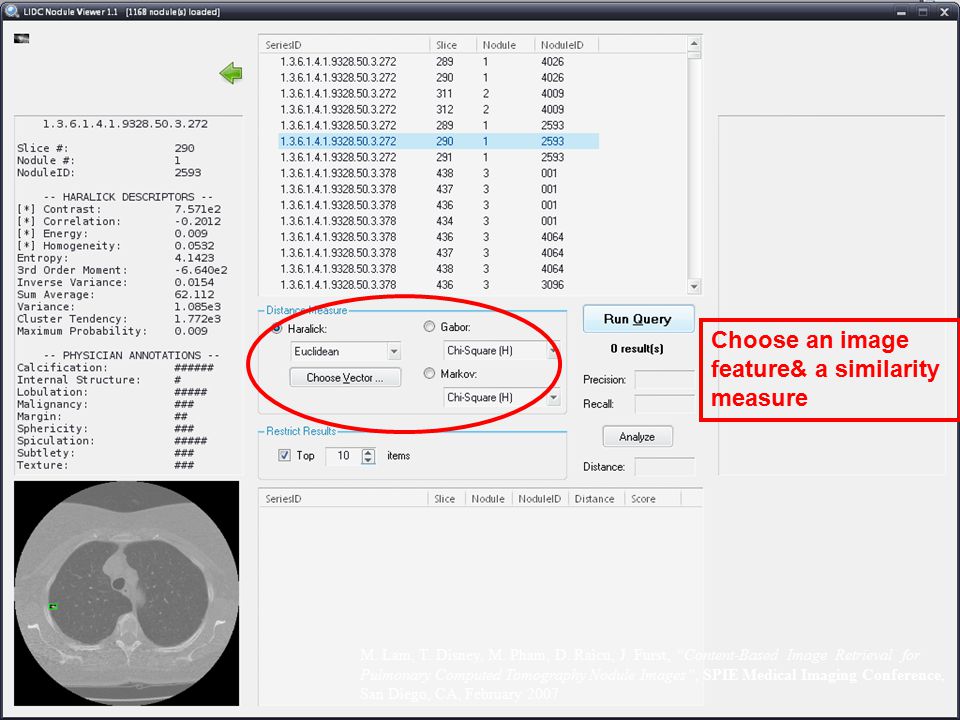Image resolution: width=960 pixels, height=720 pixels.
Task: Select the Haralick radio button
Action: click(277, 329)
